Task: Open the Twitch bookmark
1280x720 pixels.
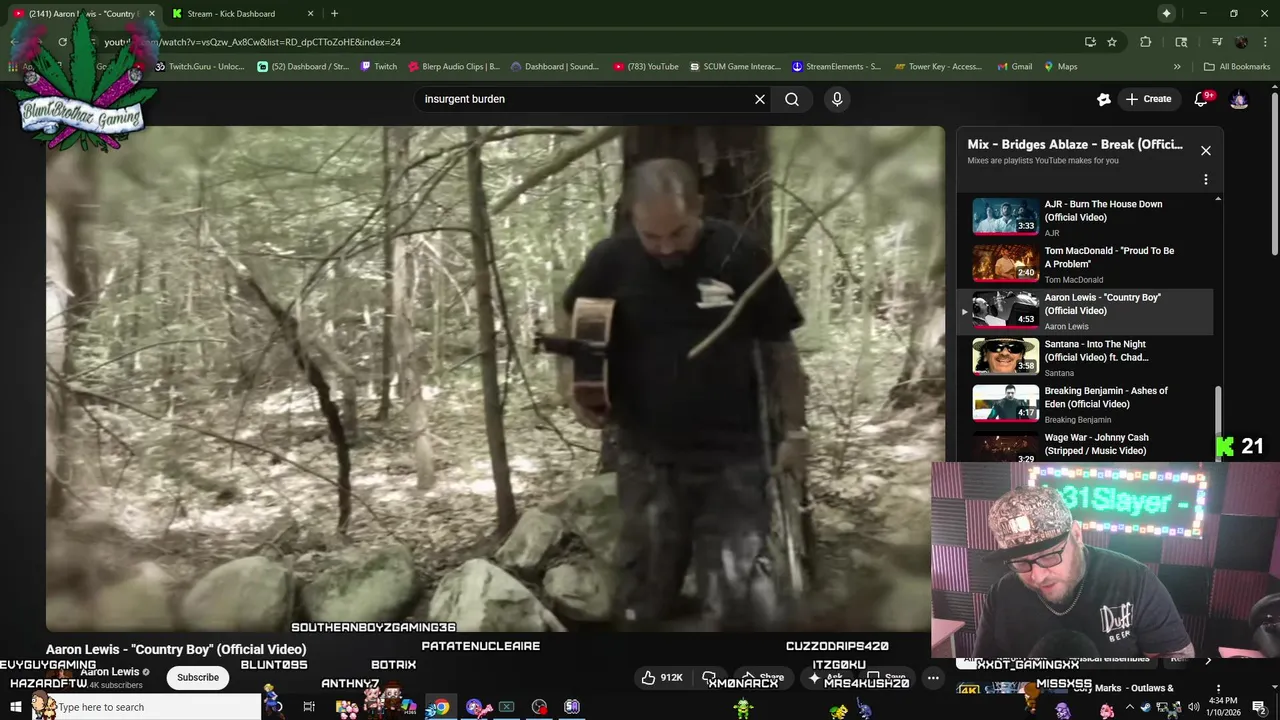Action: (379, 67)
